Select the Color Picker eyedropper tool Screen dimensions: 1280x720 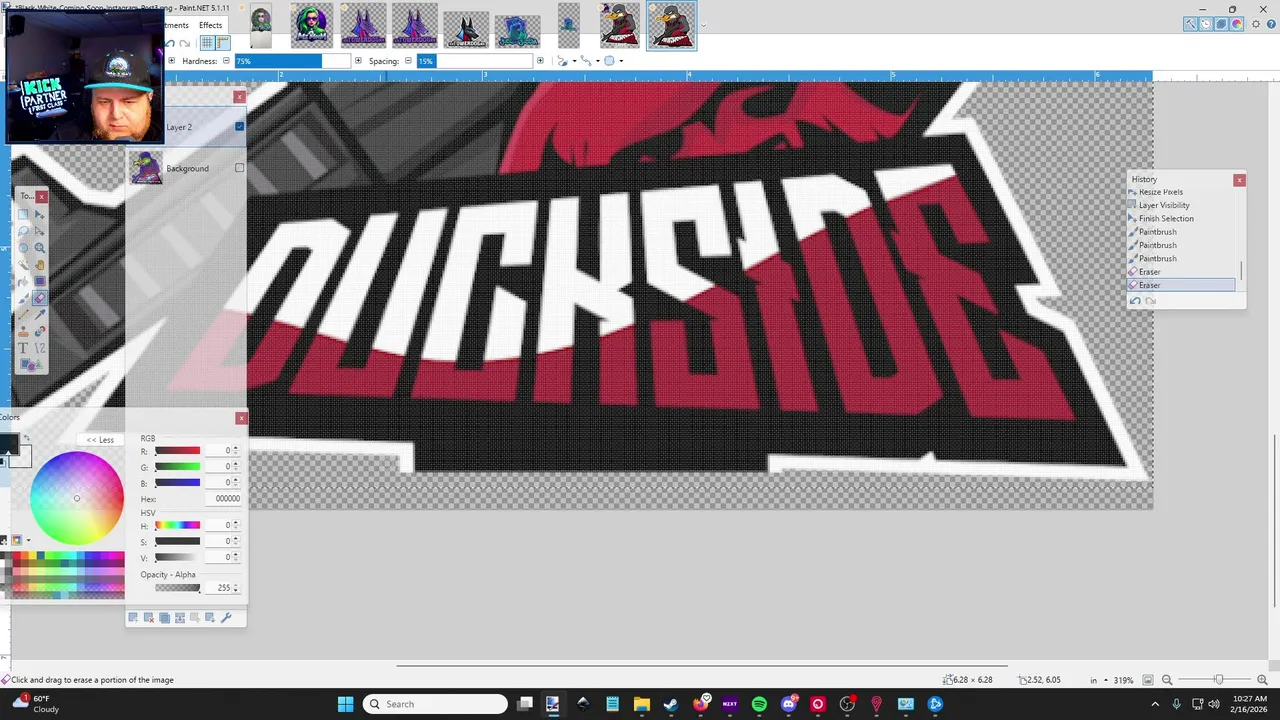40,315
